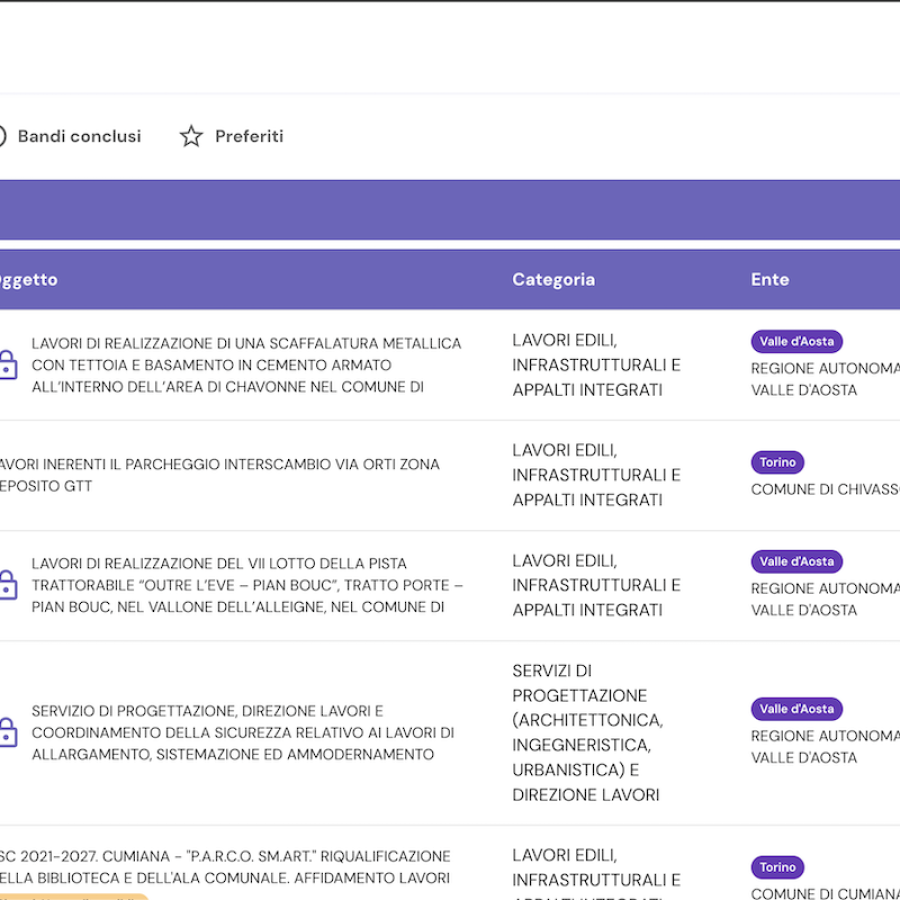Image resolution: width=900 pixels, height=900 pixels.
Task: Select the Torino tag above Comune di Cumiana
Action: (777, 867)
